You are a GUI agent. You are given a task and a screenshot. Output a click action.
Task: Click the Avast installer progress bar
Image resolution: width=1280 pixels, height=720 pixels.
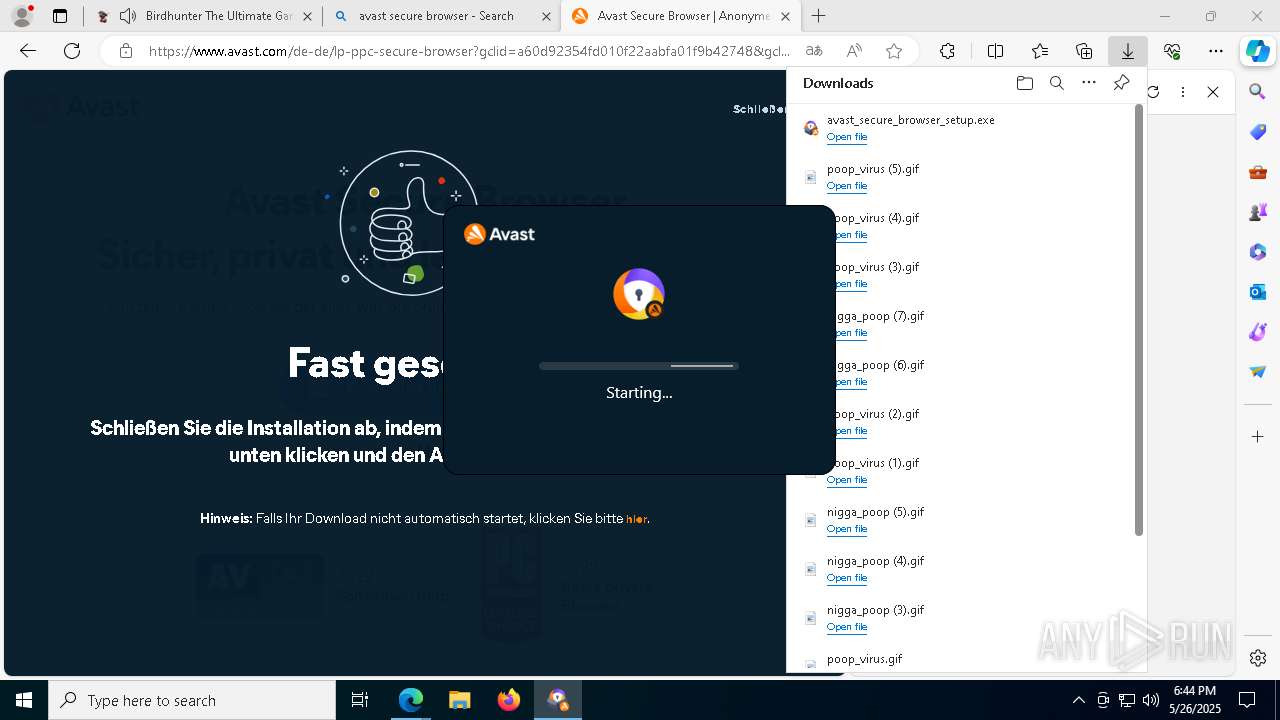[x=639, y=366]
